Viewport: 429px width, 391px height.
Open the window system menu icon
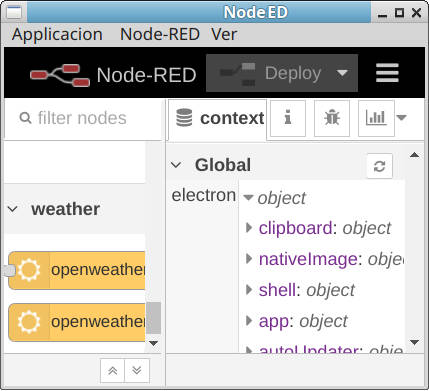(x=14, y=13)
